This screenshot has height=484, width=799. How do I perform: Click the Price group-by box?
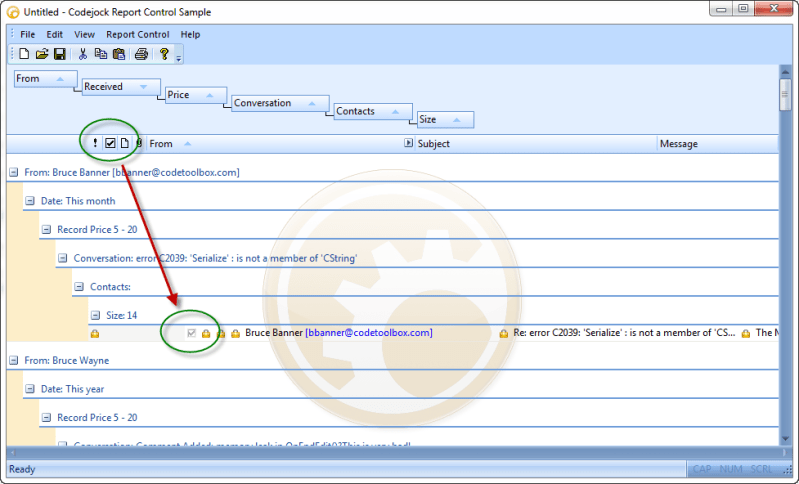click(196, 95)
